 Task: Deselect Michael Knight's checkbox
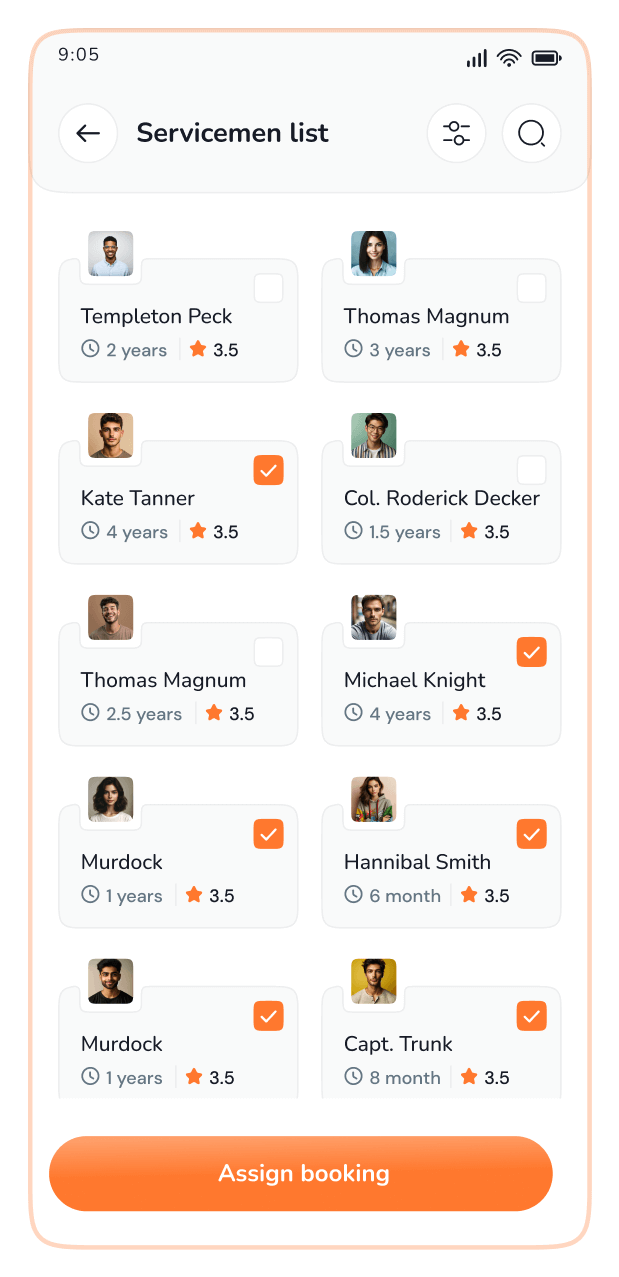click(531, 652)
